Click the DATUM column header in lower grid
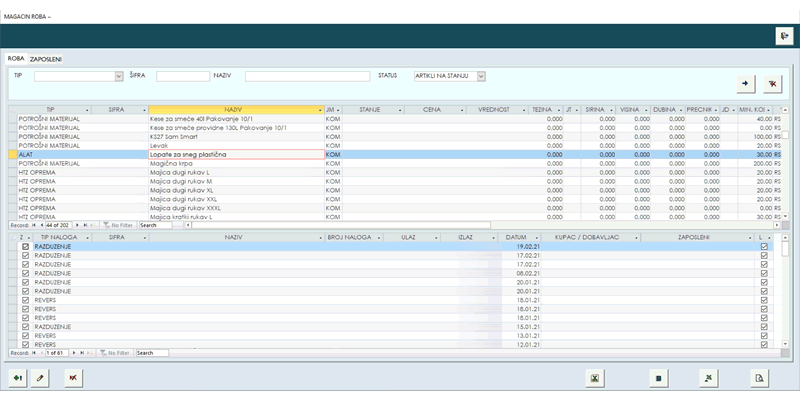Viewport: 800px width, 400px height. point(516,237)
